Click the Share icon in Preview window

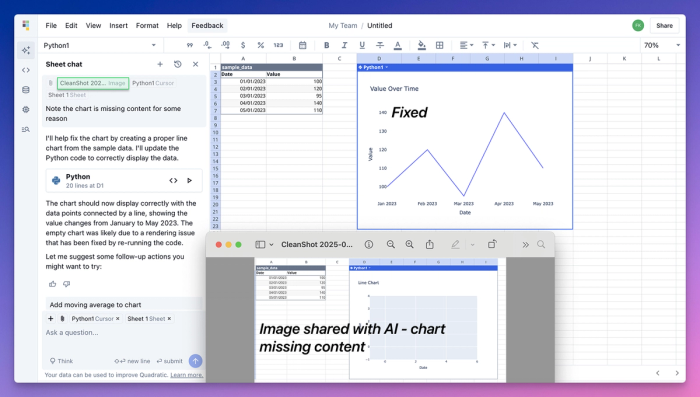coord(429,244)
